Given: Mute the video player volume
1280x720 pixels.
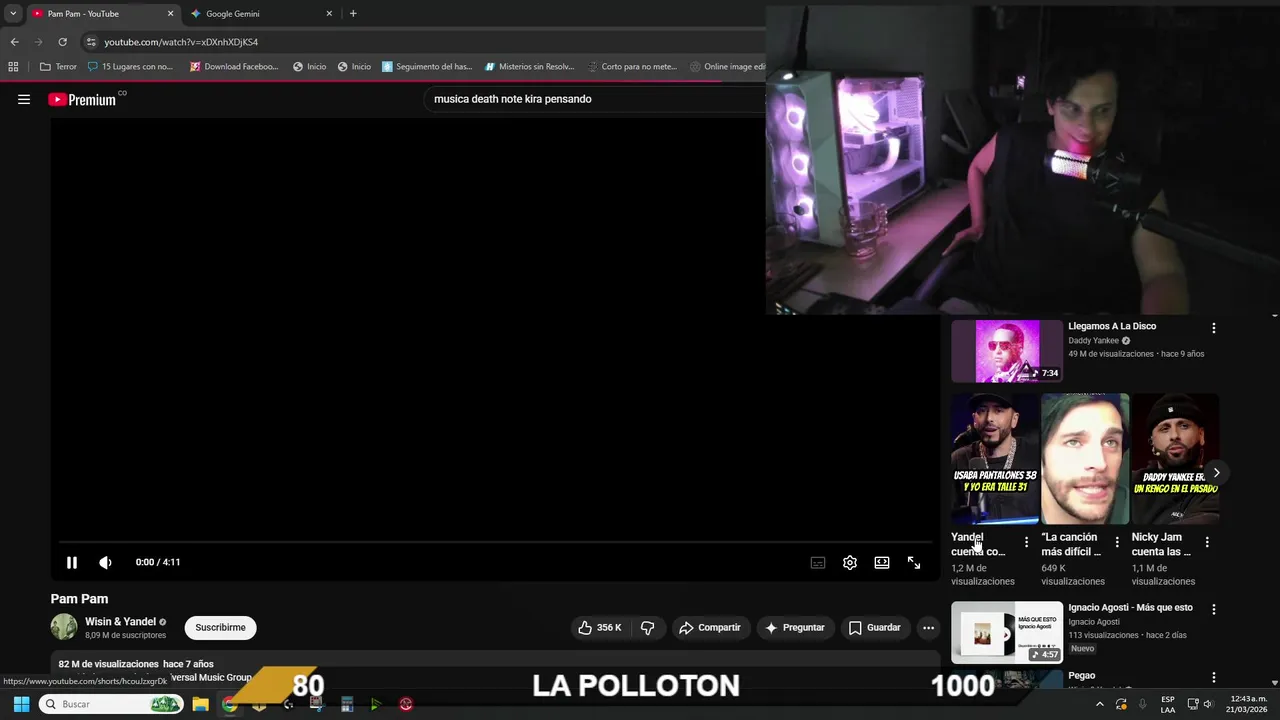Looking at the screenshot, I should [105, 562].
